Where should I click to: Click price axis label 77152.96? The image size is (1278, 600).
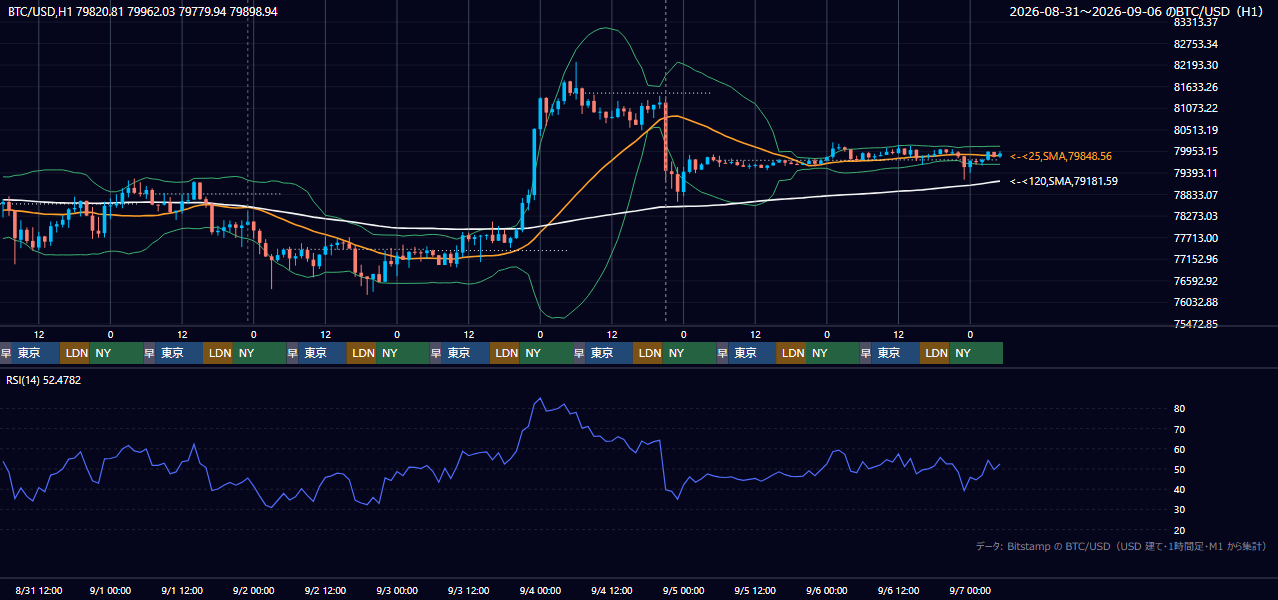(x=1195, y=259)
